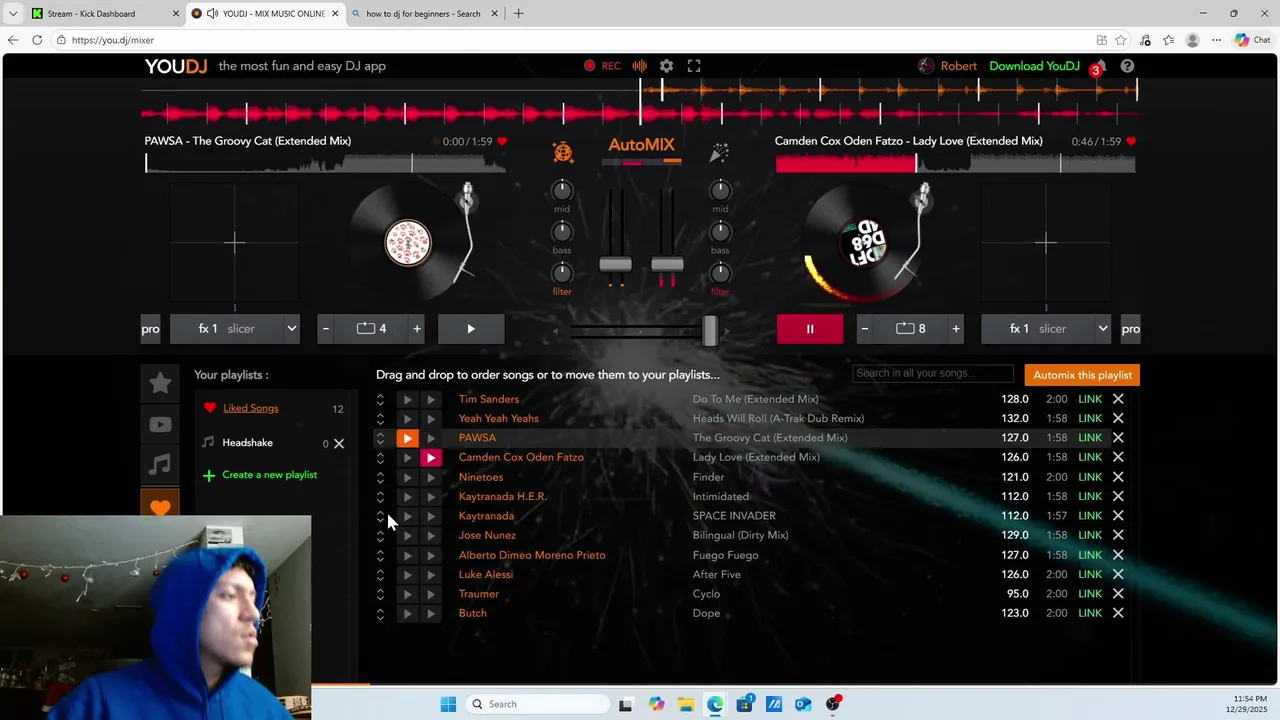Open the music note sidebar tab
The image size is (1280, 720).
pos(160,465)
